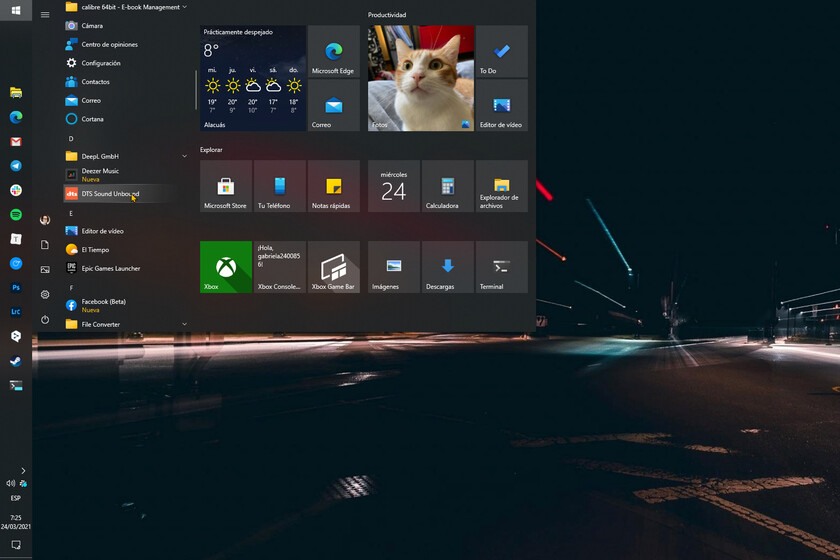Open Telegram from the taskbar
The image size is (840, 560).
click(x=16, y=166)
